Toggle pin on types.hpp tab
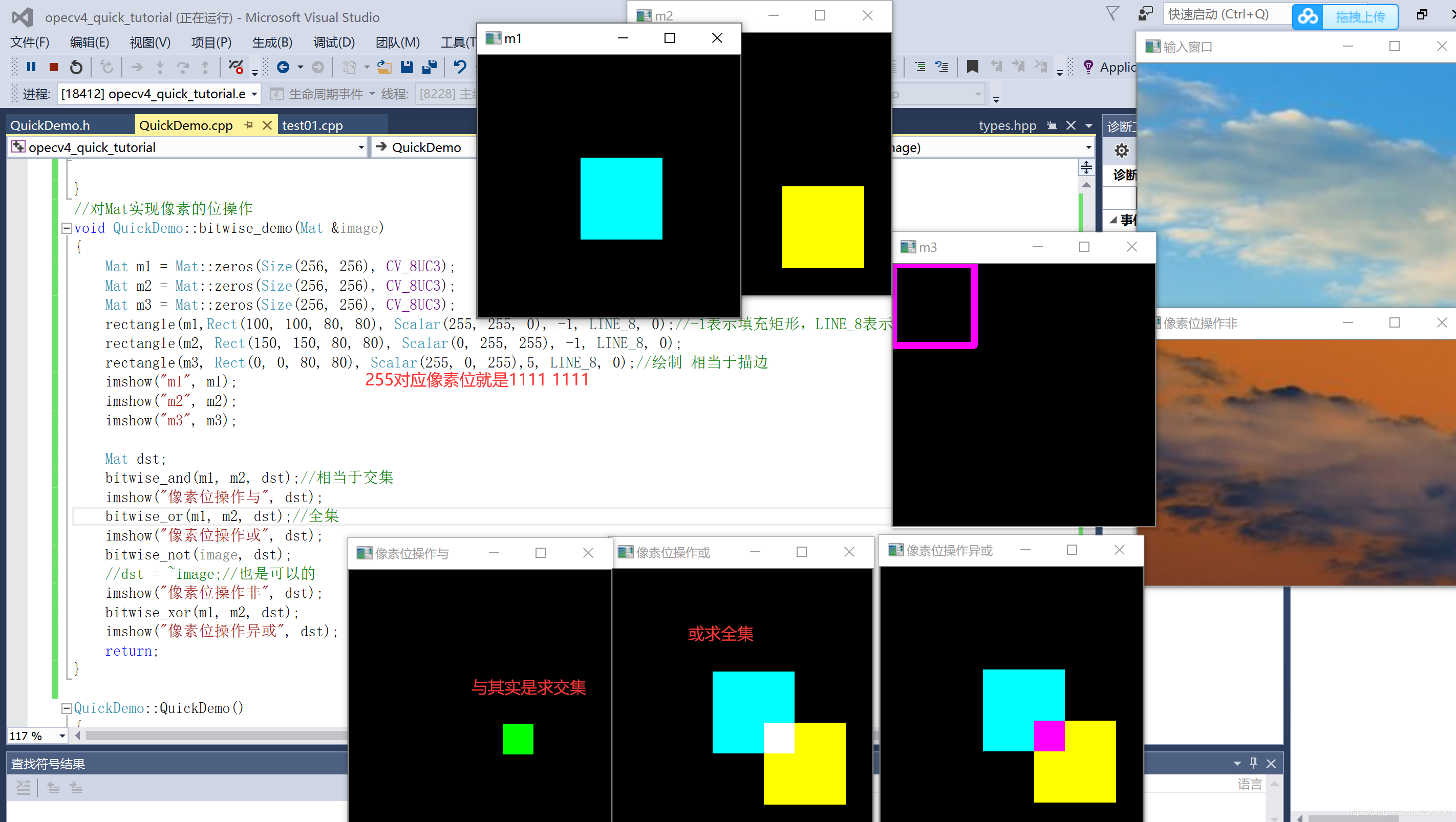This screenshot has height=822, width=1456. point(1052,125)
